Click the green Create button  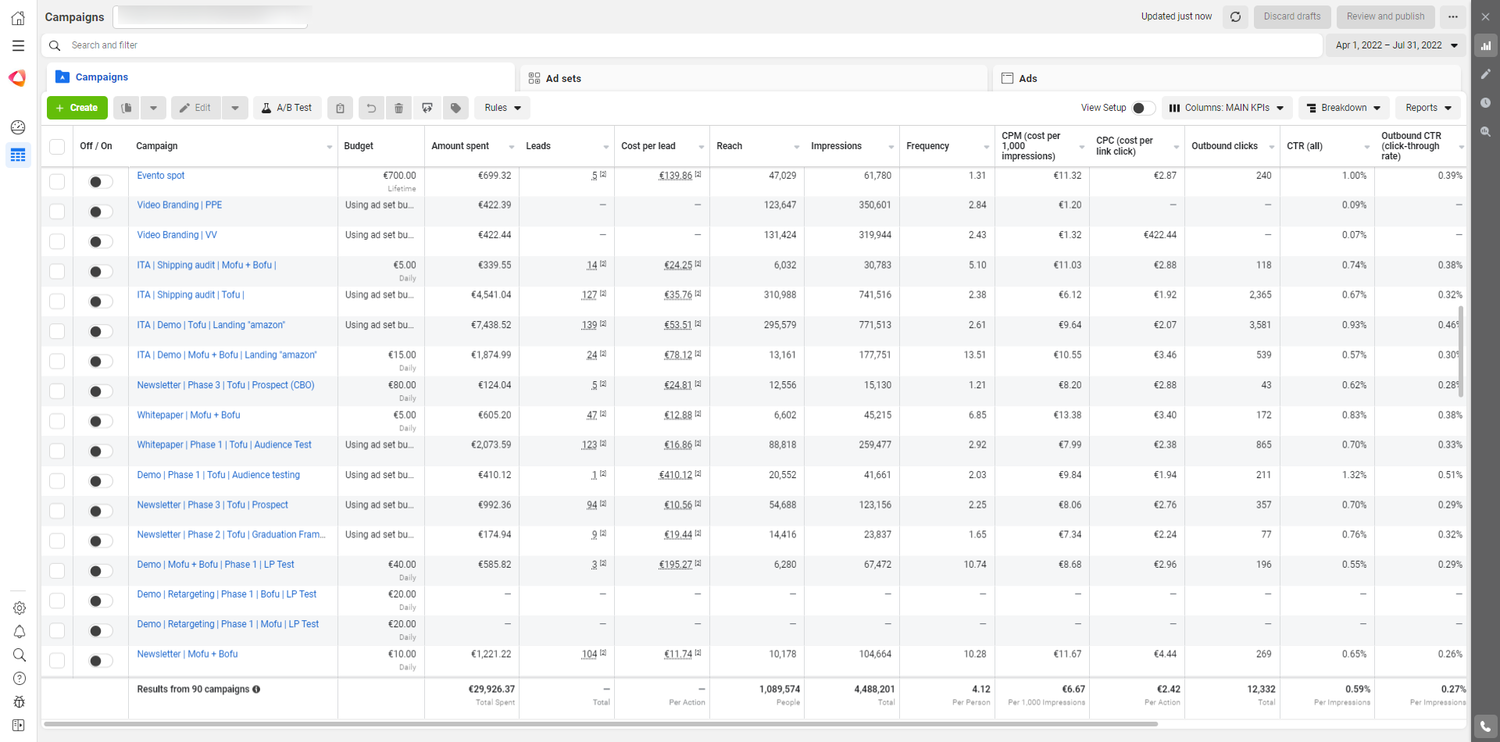pyautogui.click(x=77, y=108)
